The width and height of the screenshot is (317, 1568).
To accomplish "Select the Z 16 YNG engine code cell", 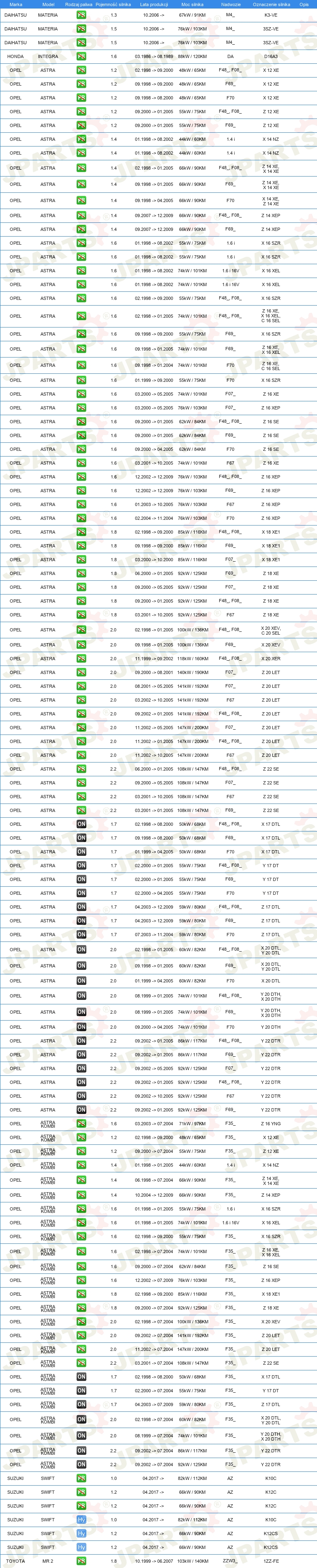I will 271,1124.
